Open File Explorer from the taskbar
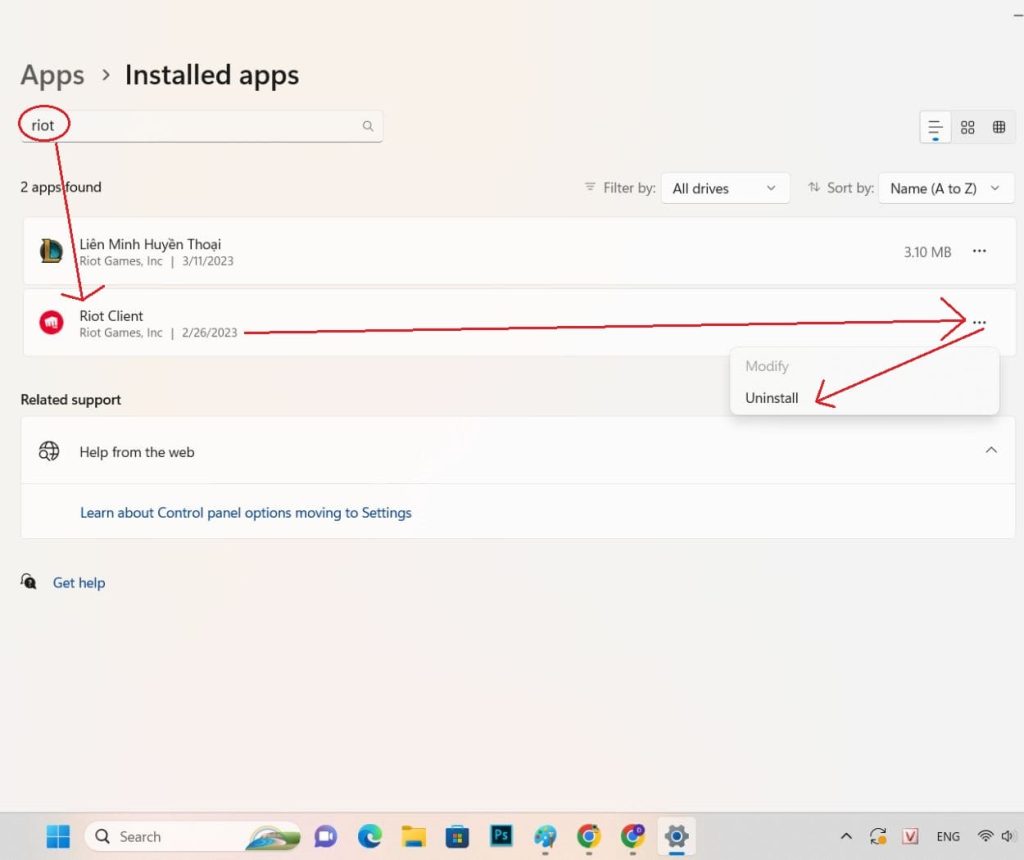 (413, 836)
